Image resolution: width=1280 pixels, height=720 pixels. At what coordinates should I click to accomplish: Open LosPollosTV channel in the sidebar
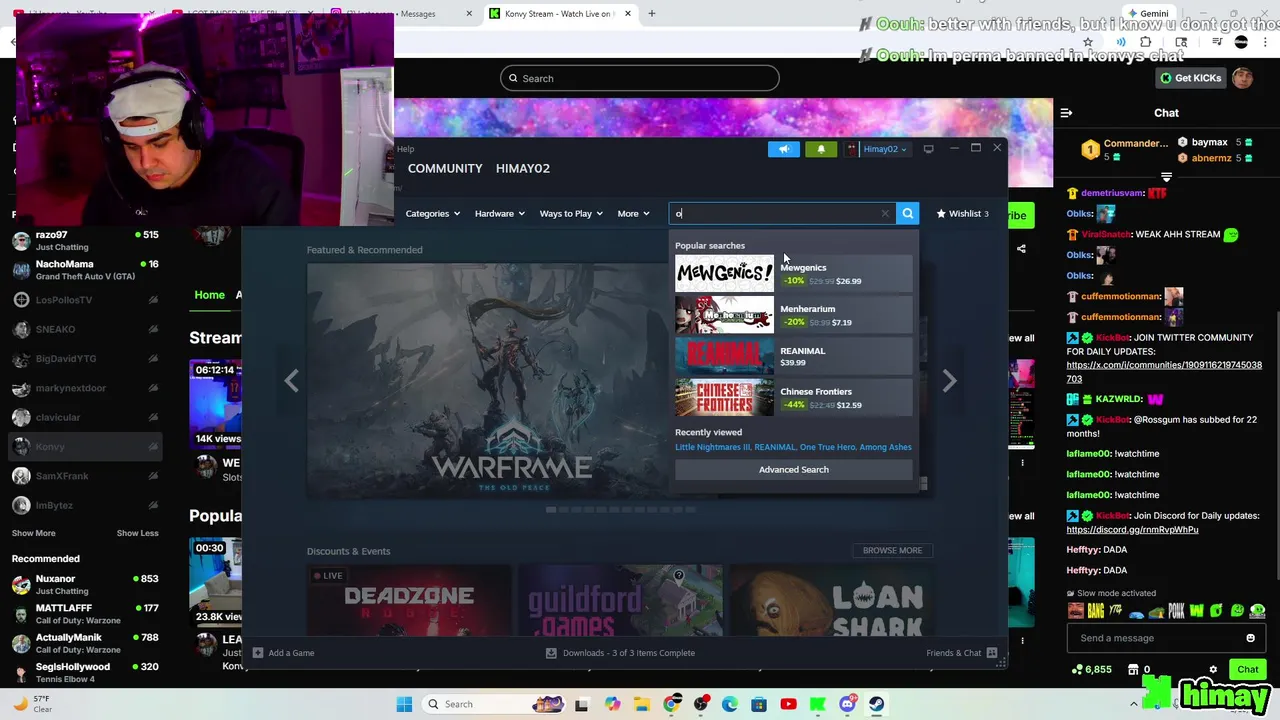(85, 300)
